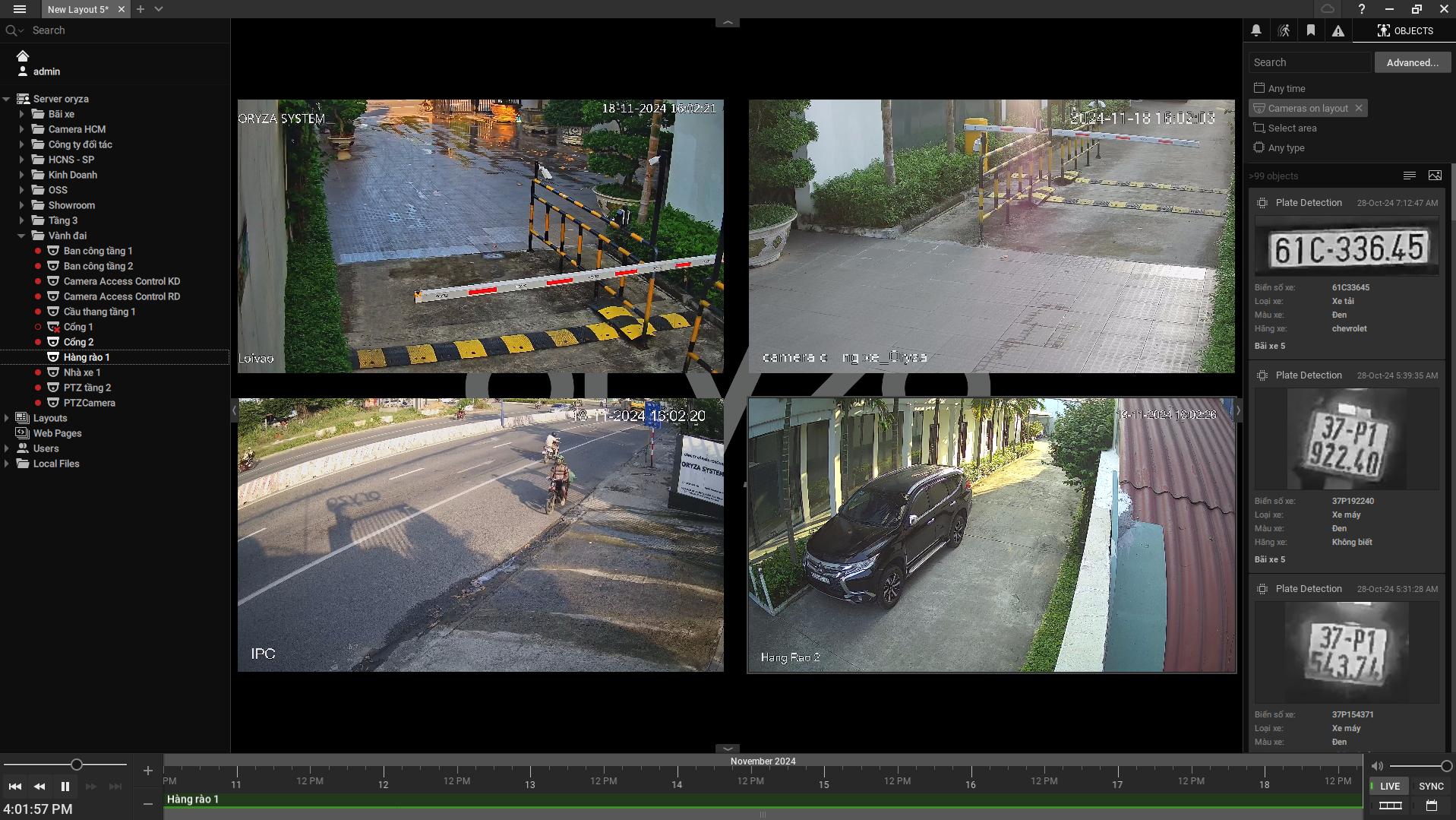Click the volume speaker icon
Viewport: 1456px width, 820px height.
[x=1377, y=766]
